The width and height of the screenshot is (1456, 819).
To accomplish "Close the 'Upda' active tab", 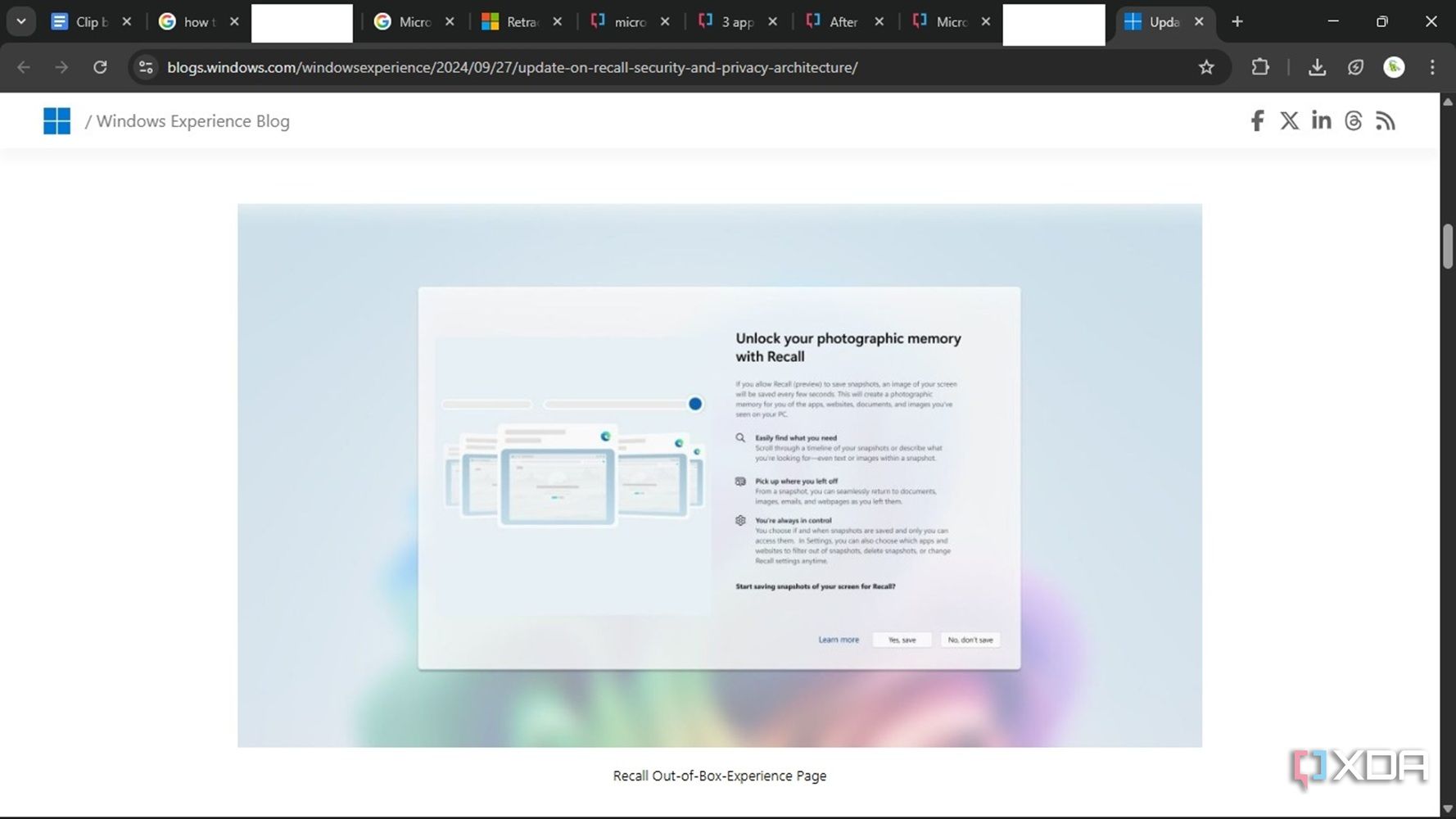I will pyautogui.click(x=1199, y=22).
